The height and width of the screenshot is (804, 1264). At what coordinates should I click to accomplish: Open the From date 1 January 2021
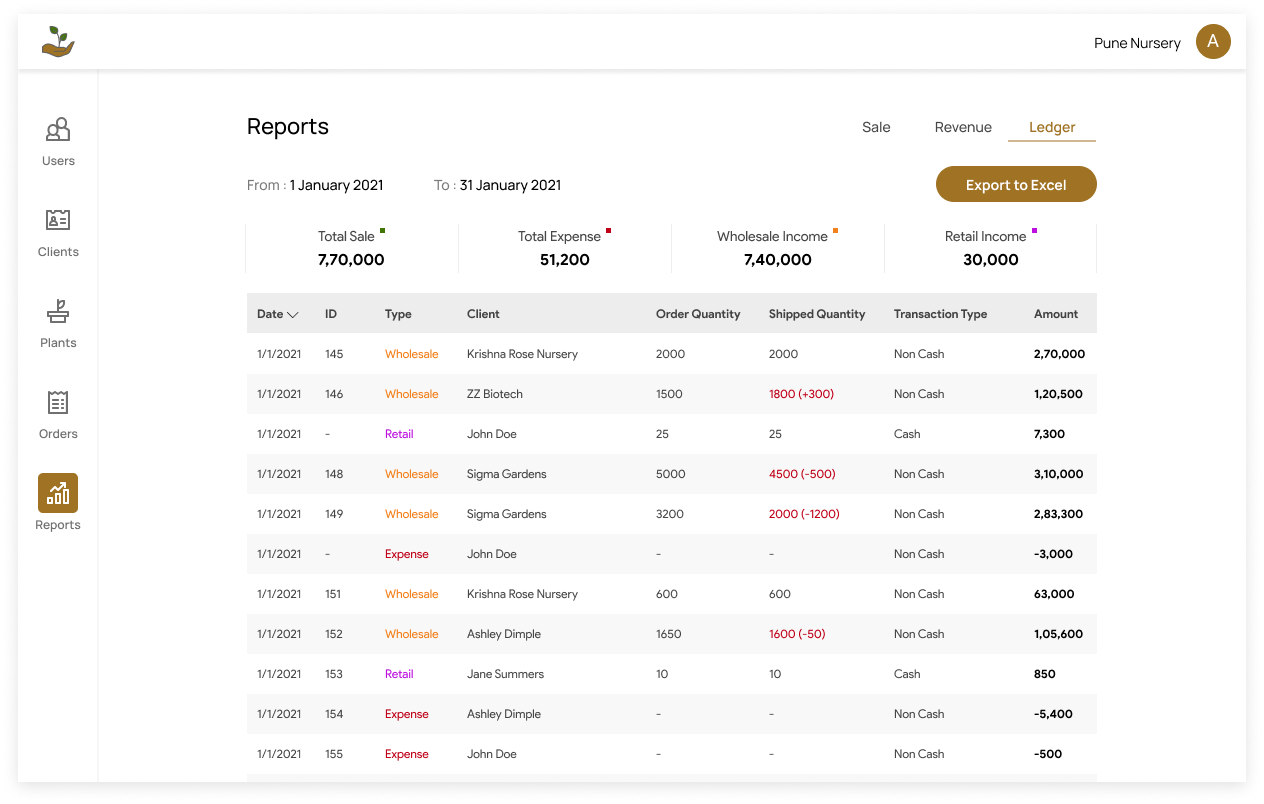point(336,185)
